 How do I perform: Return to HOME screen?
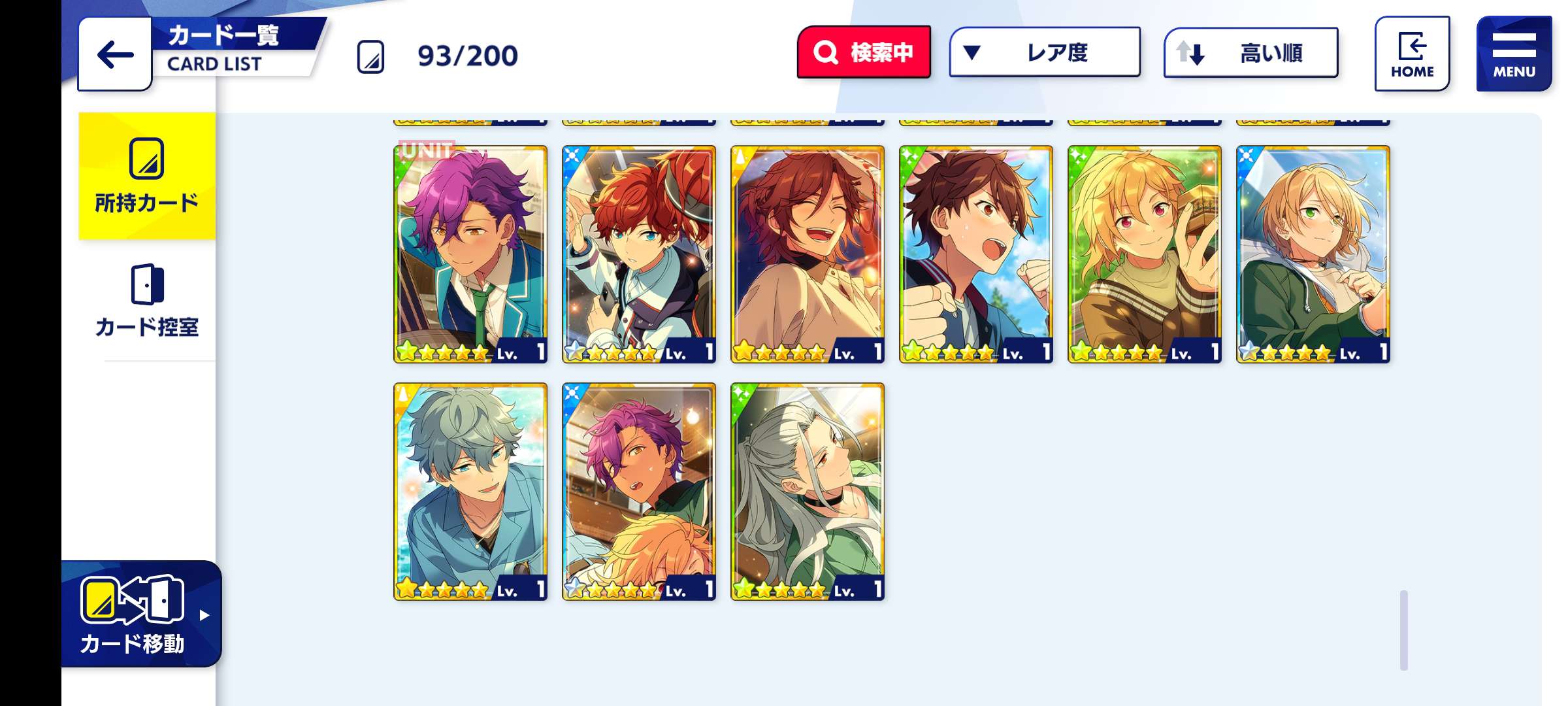tap(1412, 54)
